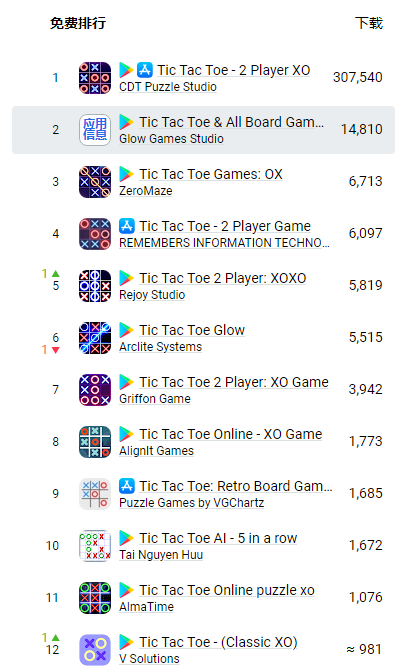Open the Rejoy Studio XOXO app icon

tap(95, 286)
